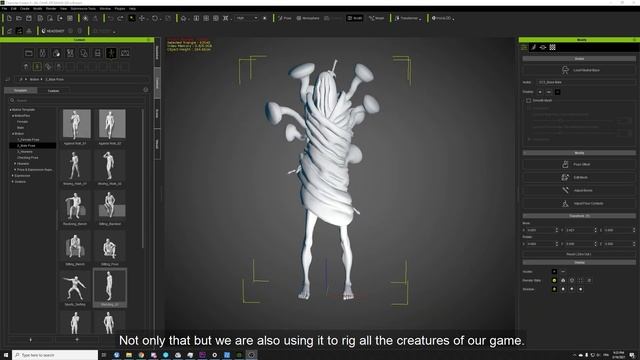Collapse the Motion Template tree node
The height and width of the screenshot is (360, 640).
(x=10, y=110)
